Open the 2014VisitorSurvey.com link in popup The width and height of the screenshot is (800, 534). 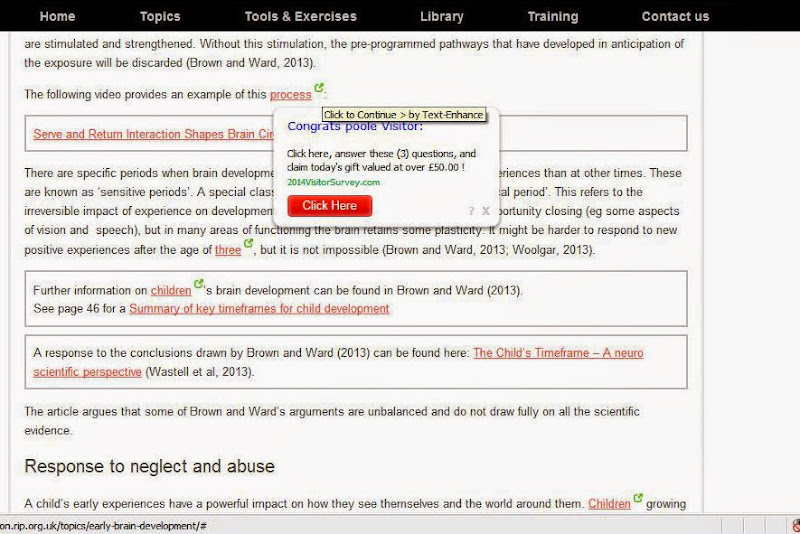tap(333, 182)
